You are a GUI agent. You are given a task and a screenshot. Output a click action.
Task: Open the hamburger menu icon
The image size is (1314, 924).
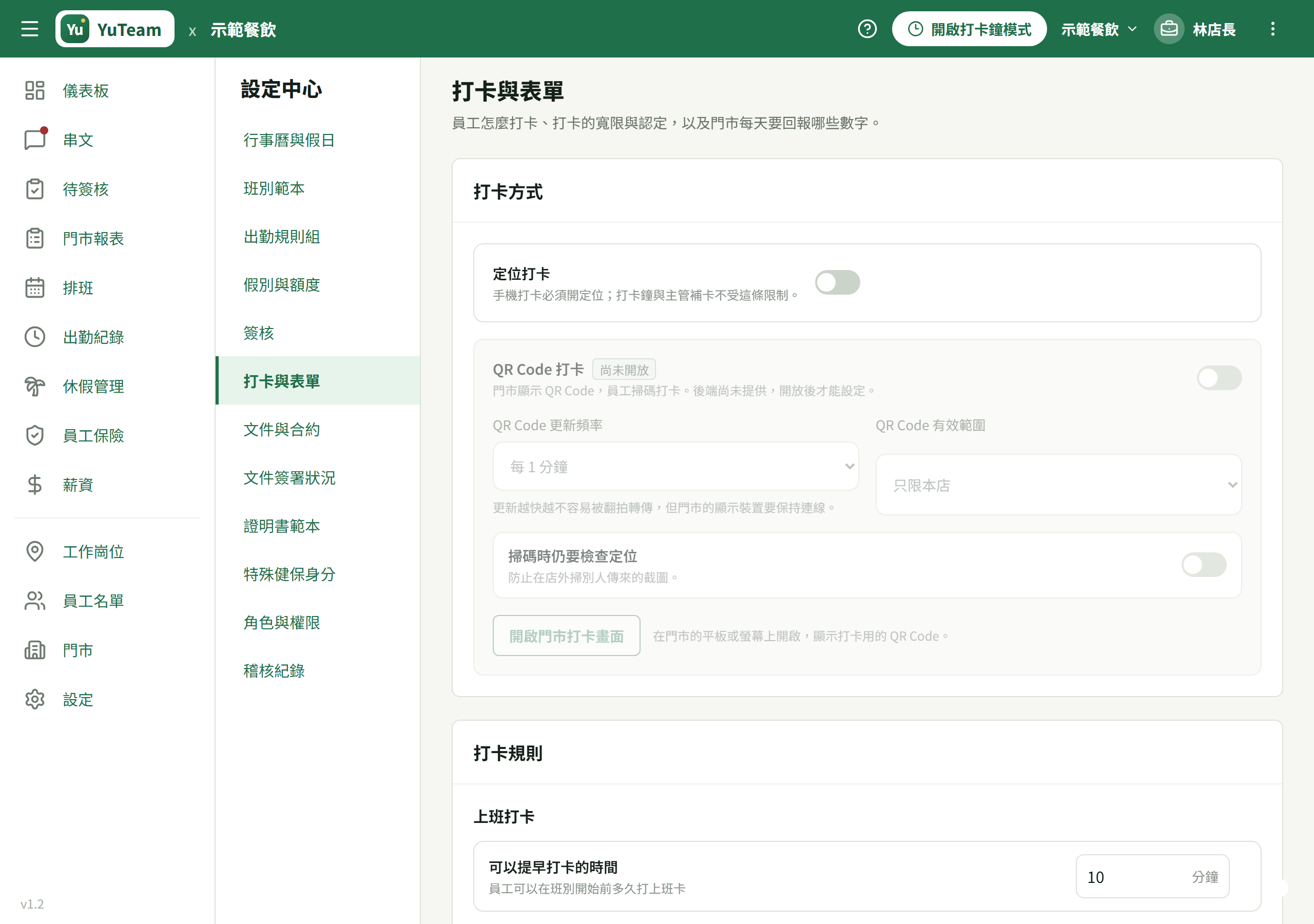pos(30,29)
